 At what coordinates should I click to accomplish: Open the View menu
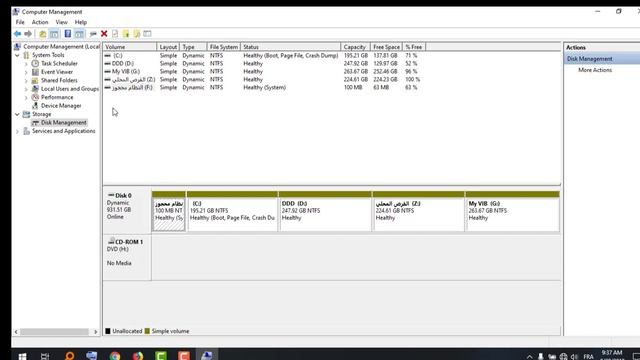pyautogui.click(x=61, y=22)
